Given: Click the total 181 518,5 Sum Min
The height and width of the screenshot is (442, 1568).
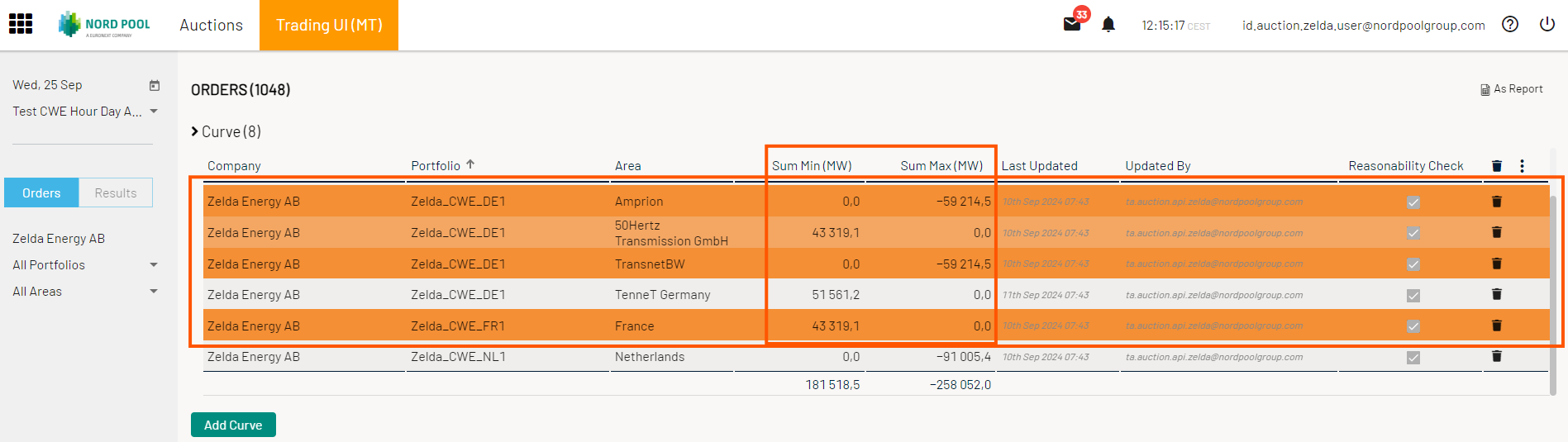Looking at the screenshot, I should click(832, 385).
